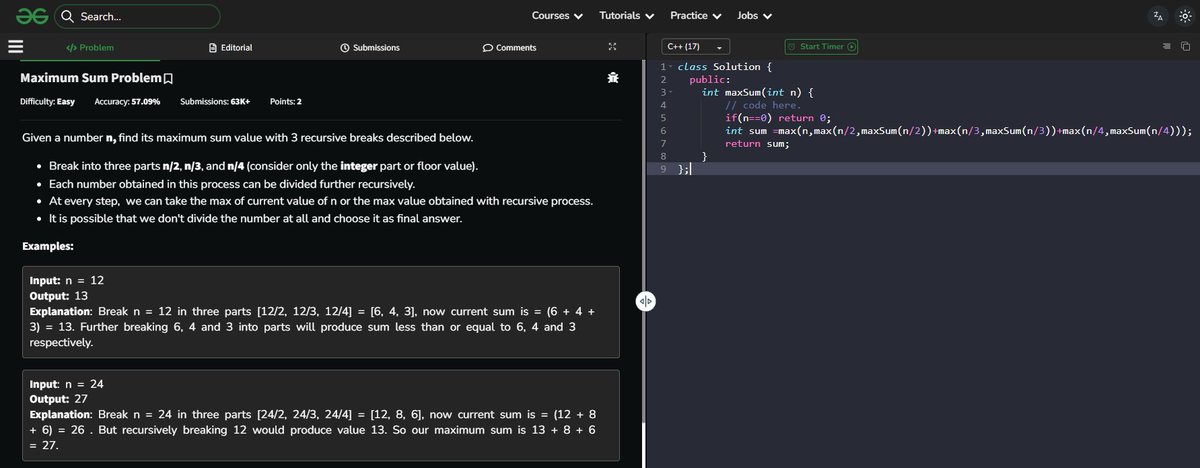Click 'Input: n = 24' text
Viewport: 1200px width, 468px height.
point(67,384)
